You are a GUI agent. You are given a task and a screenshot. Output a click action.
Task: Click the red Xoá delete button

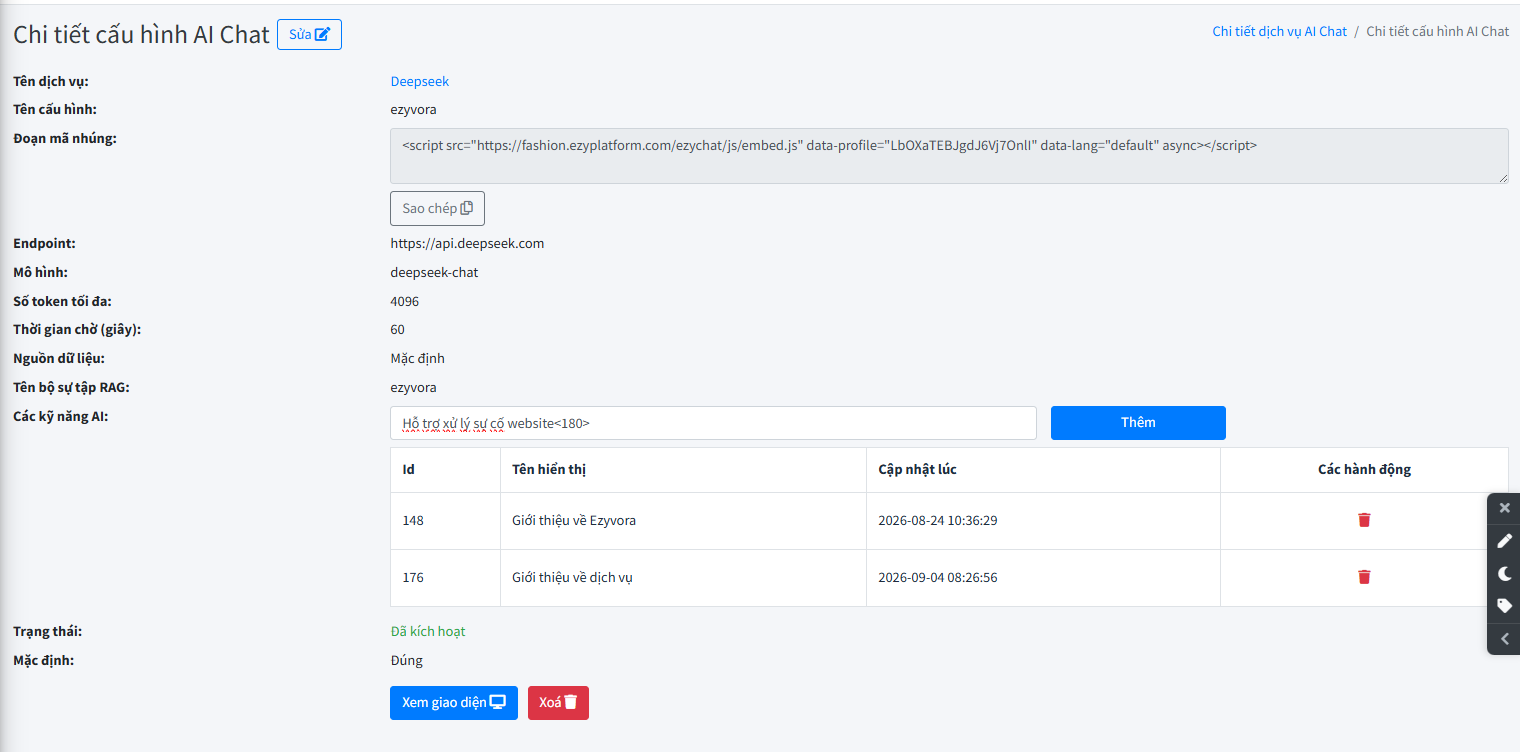(558, 703)
